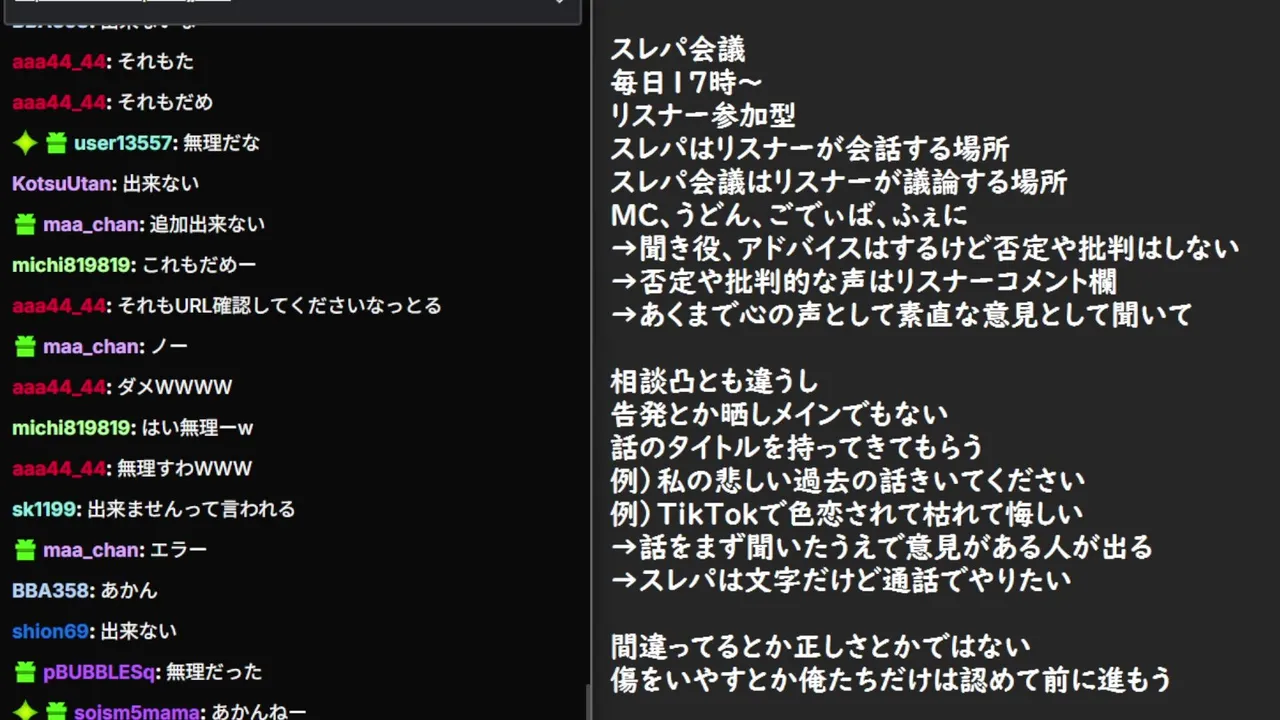This screenshot has width=1280, height=720.
Task: Select chat message 無理だな
Action: [221, 143]
